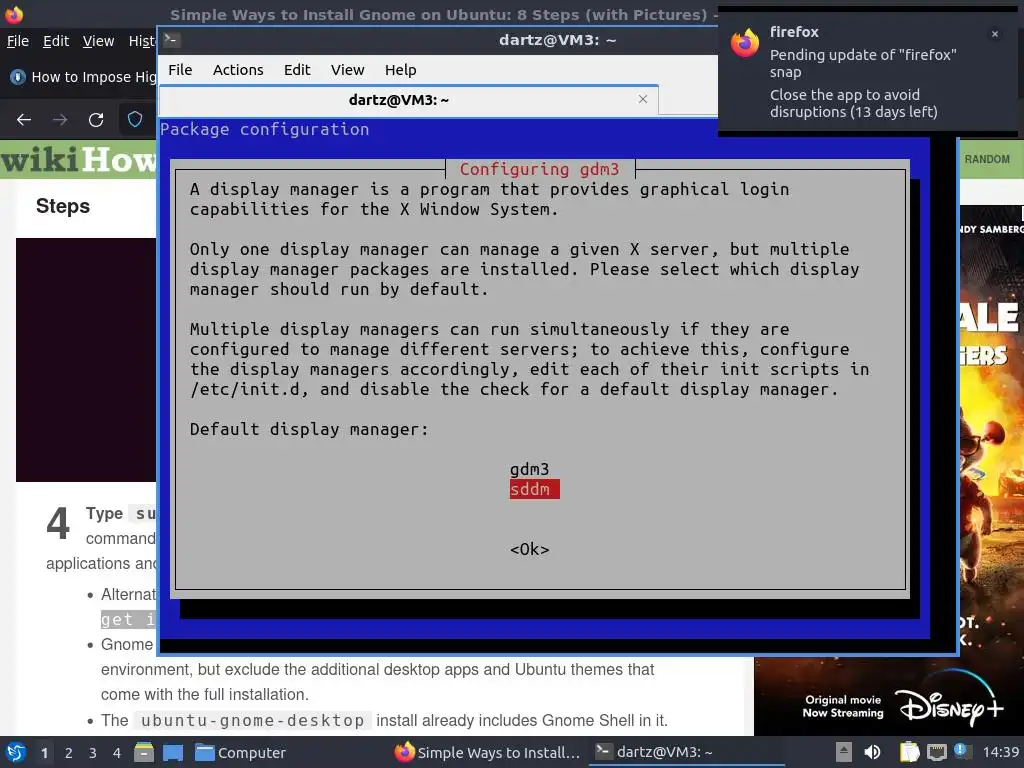Click 'Package configuration' header text
1024x768 pixels.
click(264, 129)
